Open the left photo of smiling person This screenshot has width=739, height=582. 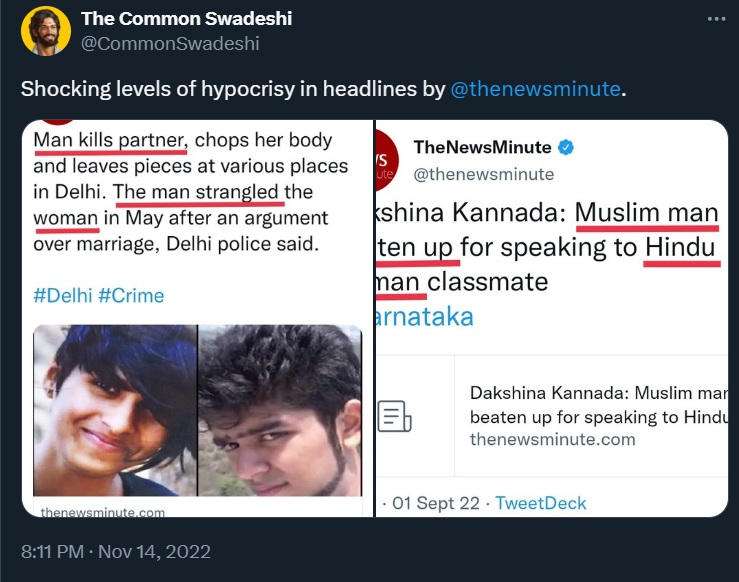[x=115, y=410]
